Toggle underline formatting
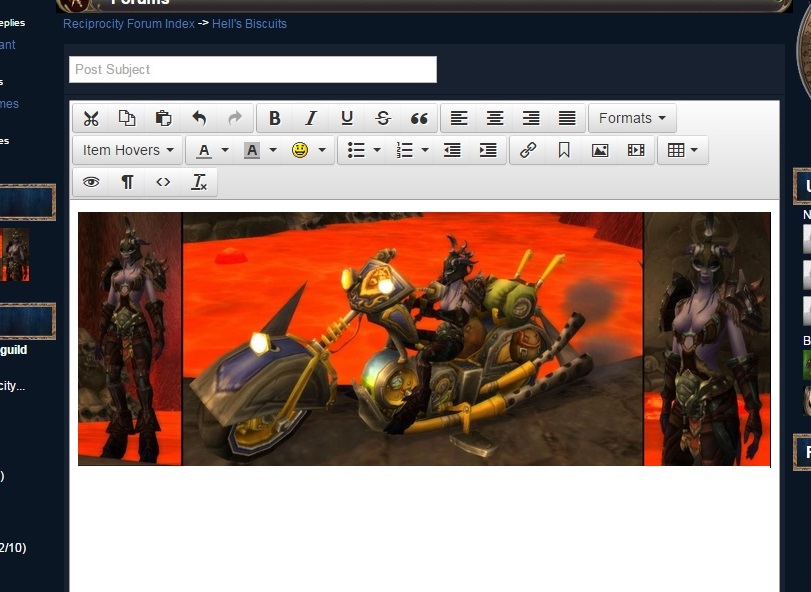This screenshot has height=592, width=811. [347, 118]
